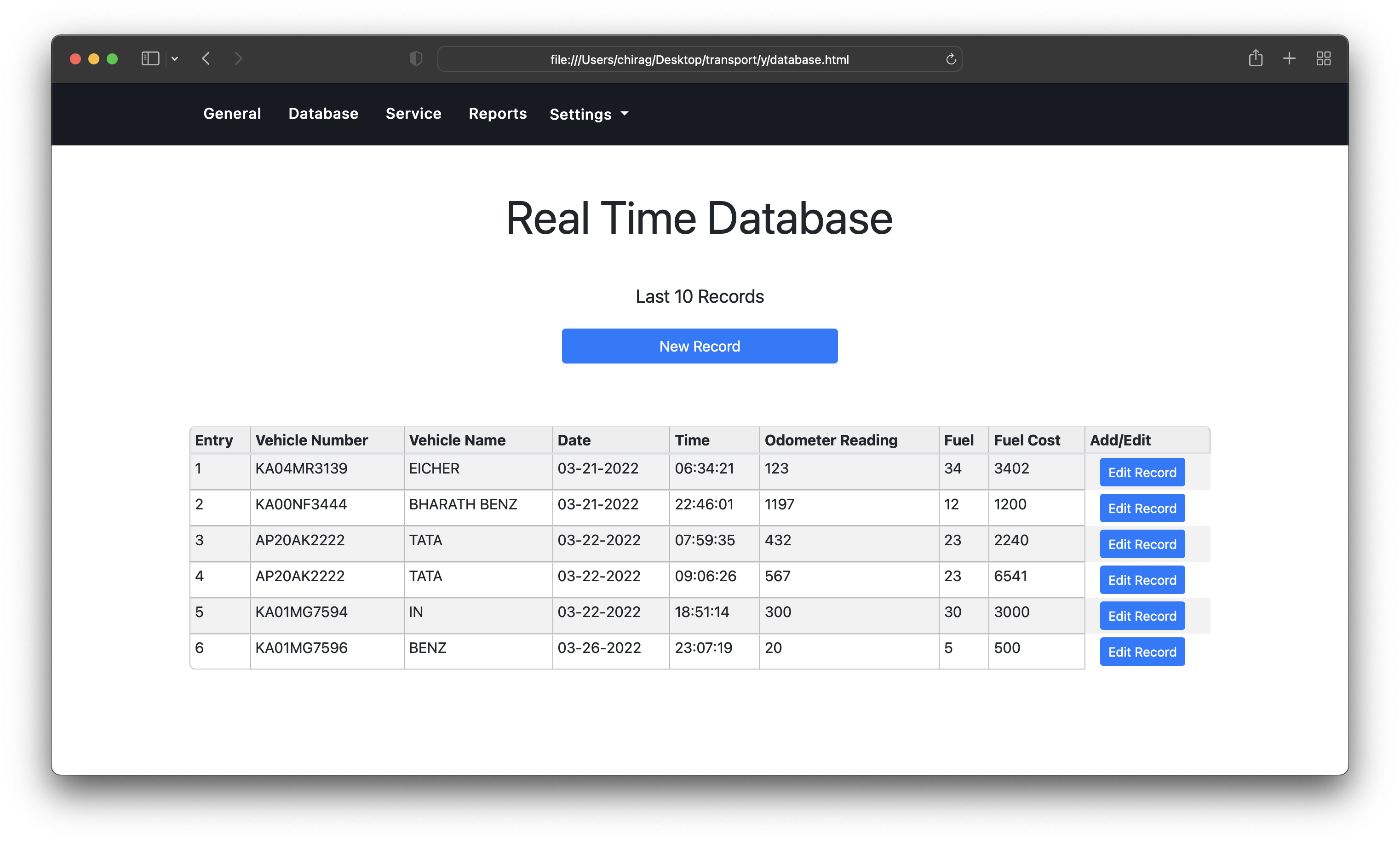Image resolution: width=1400 pixels, height=843 pixels.
Task: Edit the BHARATH BENZ record
Action: point(1142,508)
